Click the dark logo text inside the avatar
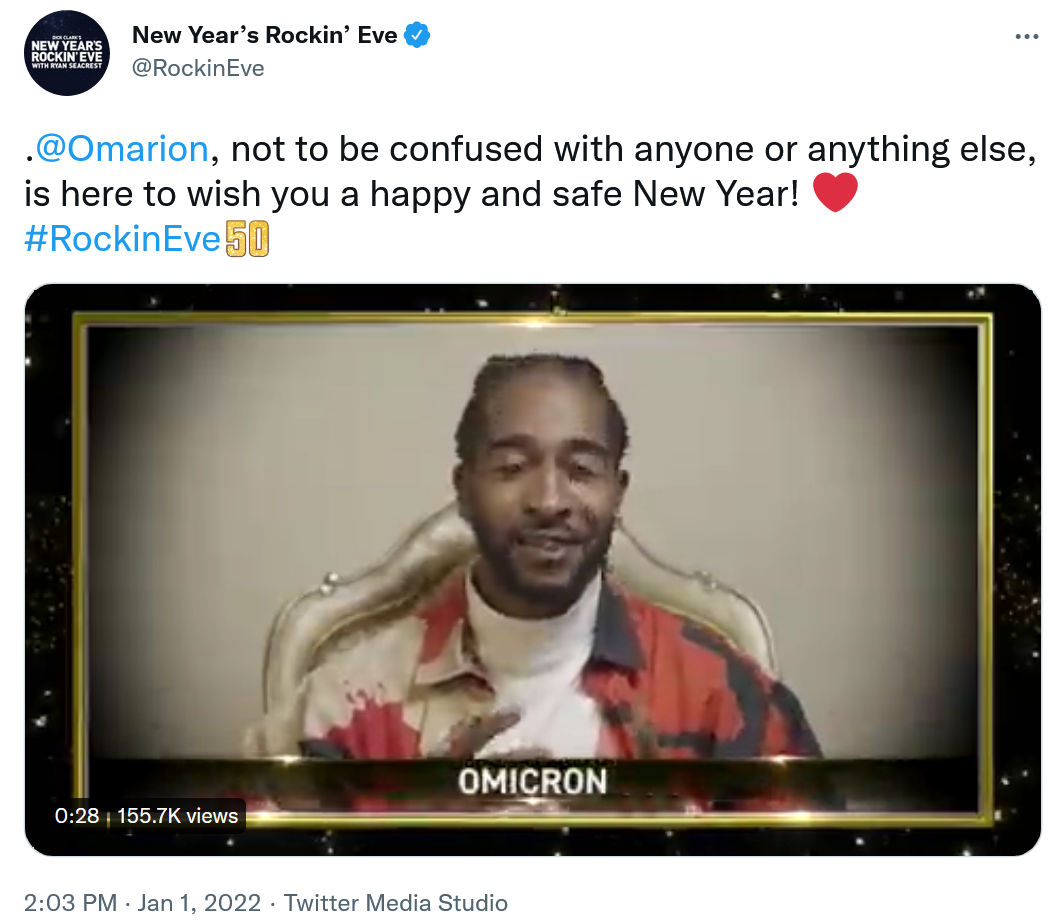Viewport: 1063px width, 924px height. pyautogui.click(x=66, y=54)
